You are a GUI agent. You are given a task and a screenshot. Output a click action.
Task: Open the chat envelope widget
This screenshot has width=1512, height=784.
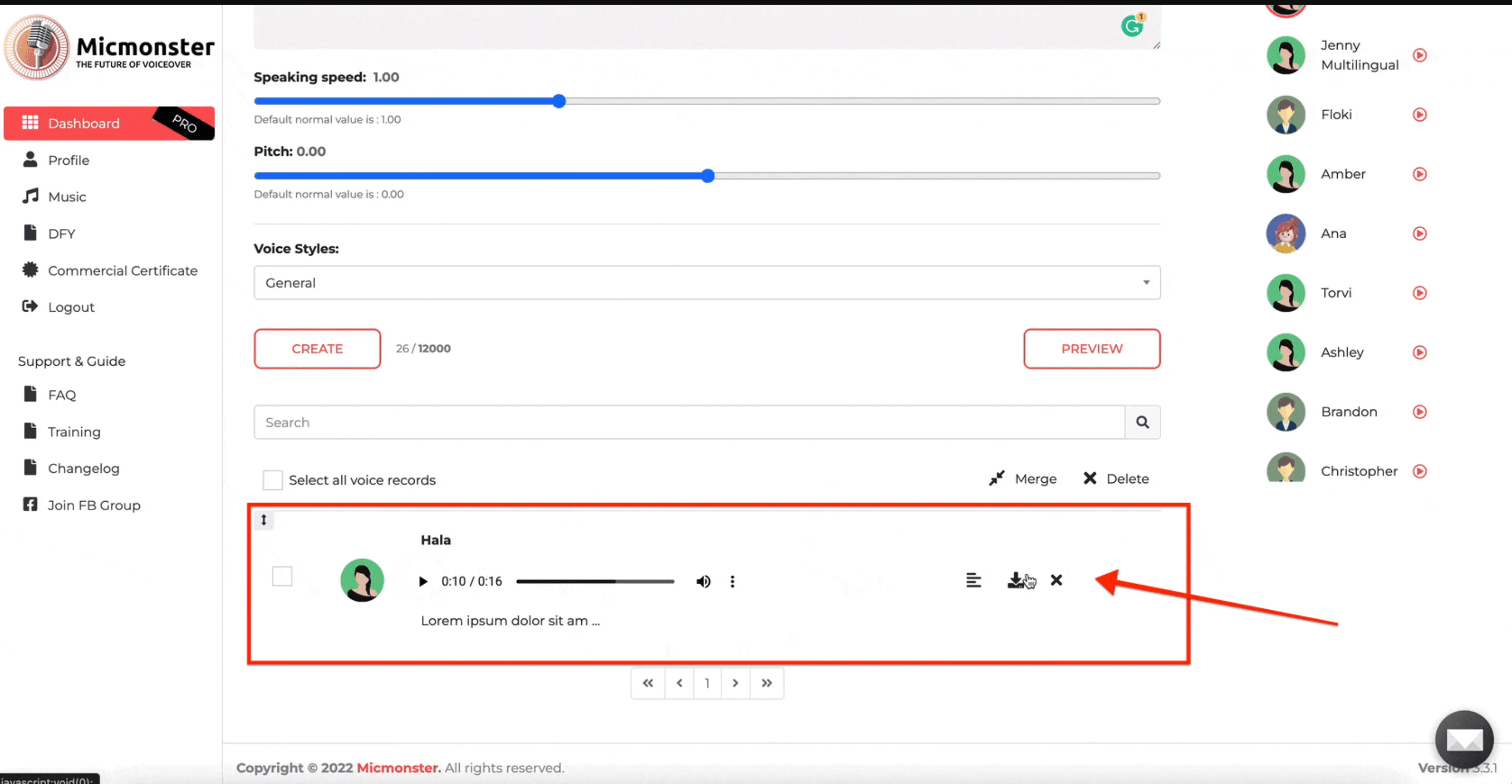pyautogui.click(x=1464, y=740)
